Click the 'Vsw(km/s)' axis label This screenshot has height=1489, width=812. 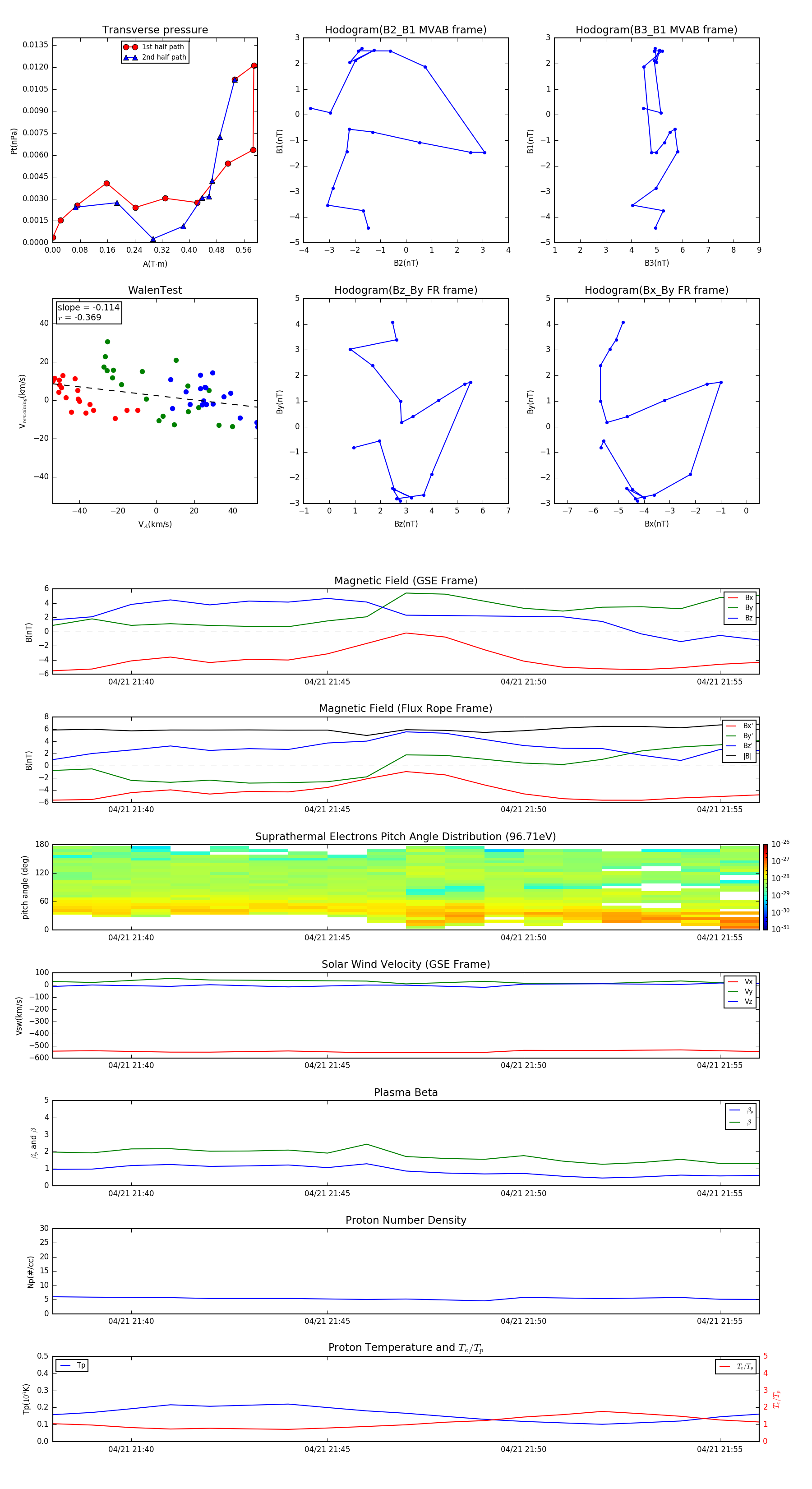[19, 1016]
